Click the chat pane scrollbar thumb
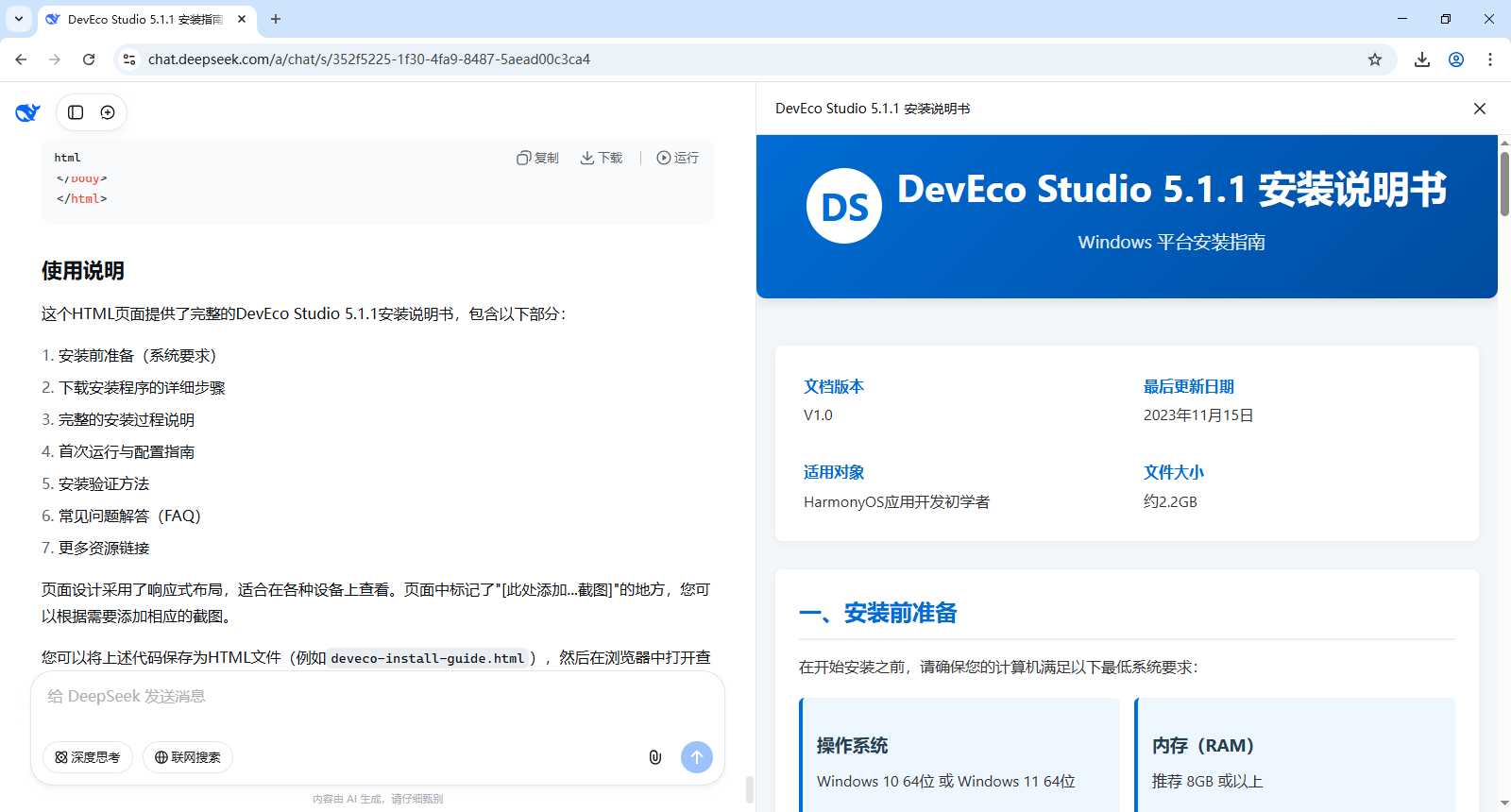The height and width of the screenshot is (812, 1511). click(750, 789)
